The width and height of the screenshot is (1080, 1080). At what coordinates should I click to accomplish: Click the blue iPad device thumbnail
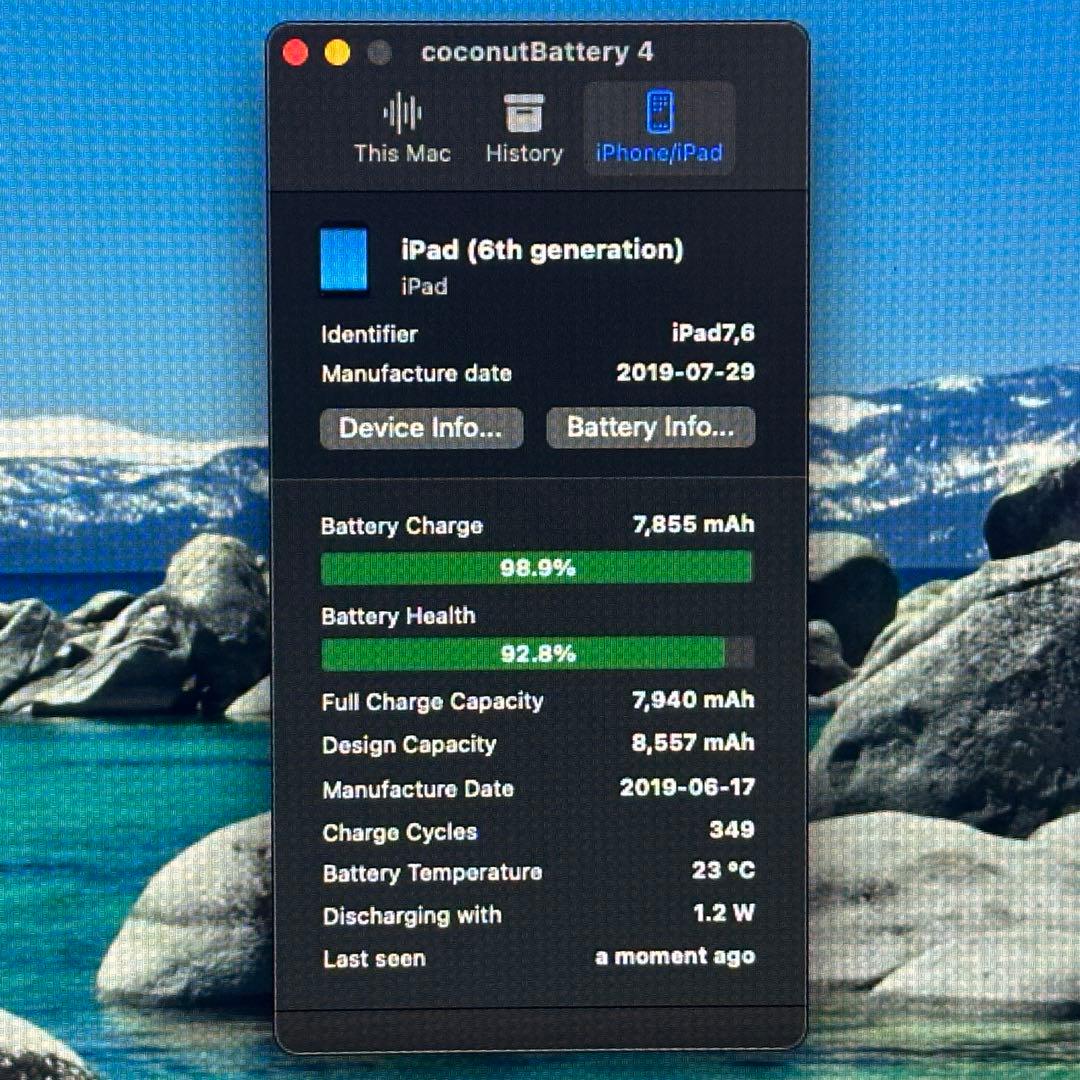tap(344, 261)
